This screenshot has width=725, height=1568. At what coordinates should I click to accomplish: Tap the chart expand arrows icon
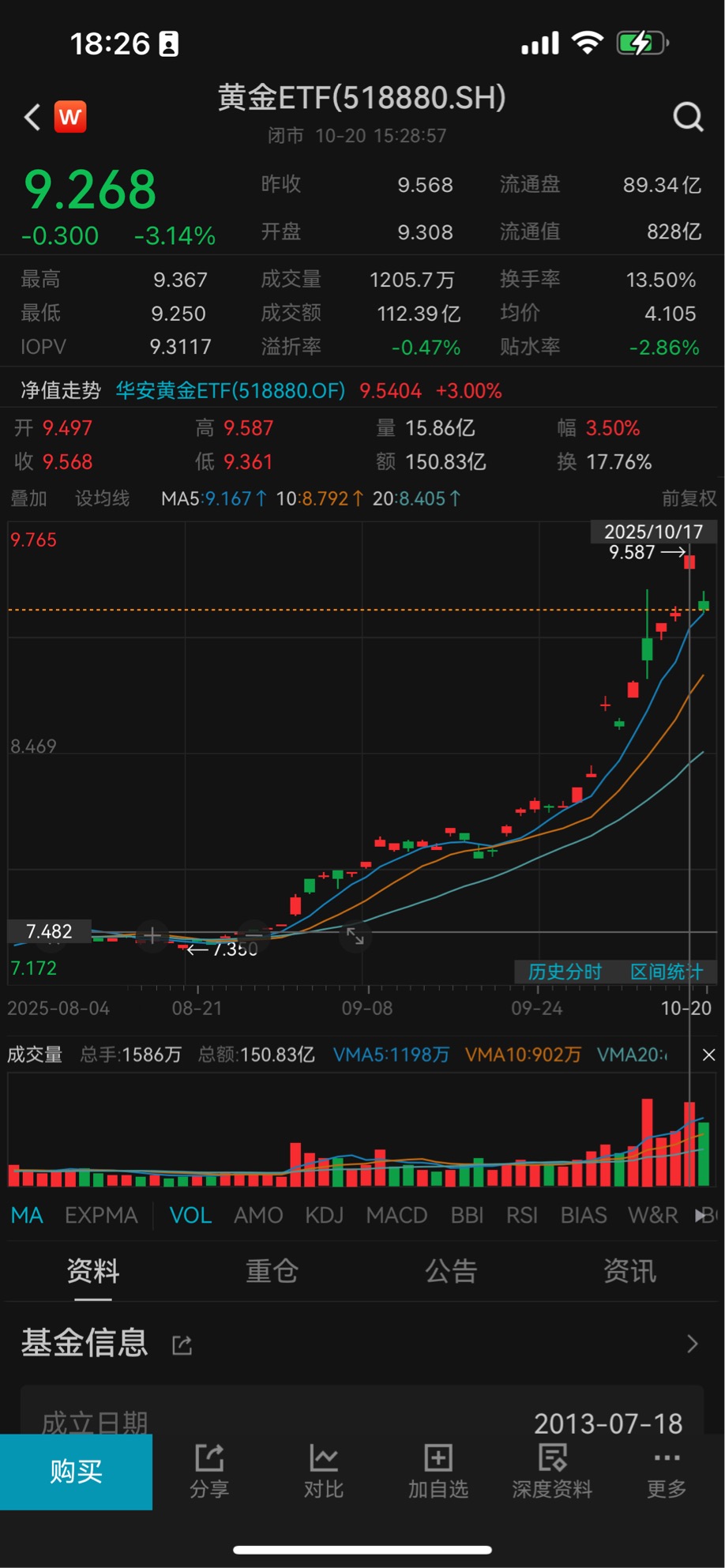point(355,936)
